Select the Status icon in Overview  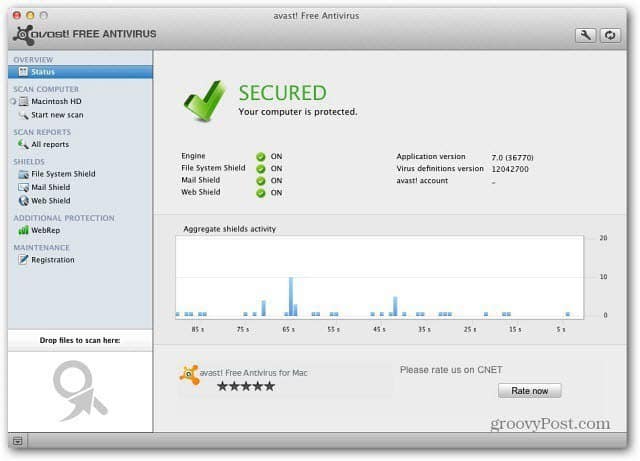coord(23,72)
